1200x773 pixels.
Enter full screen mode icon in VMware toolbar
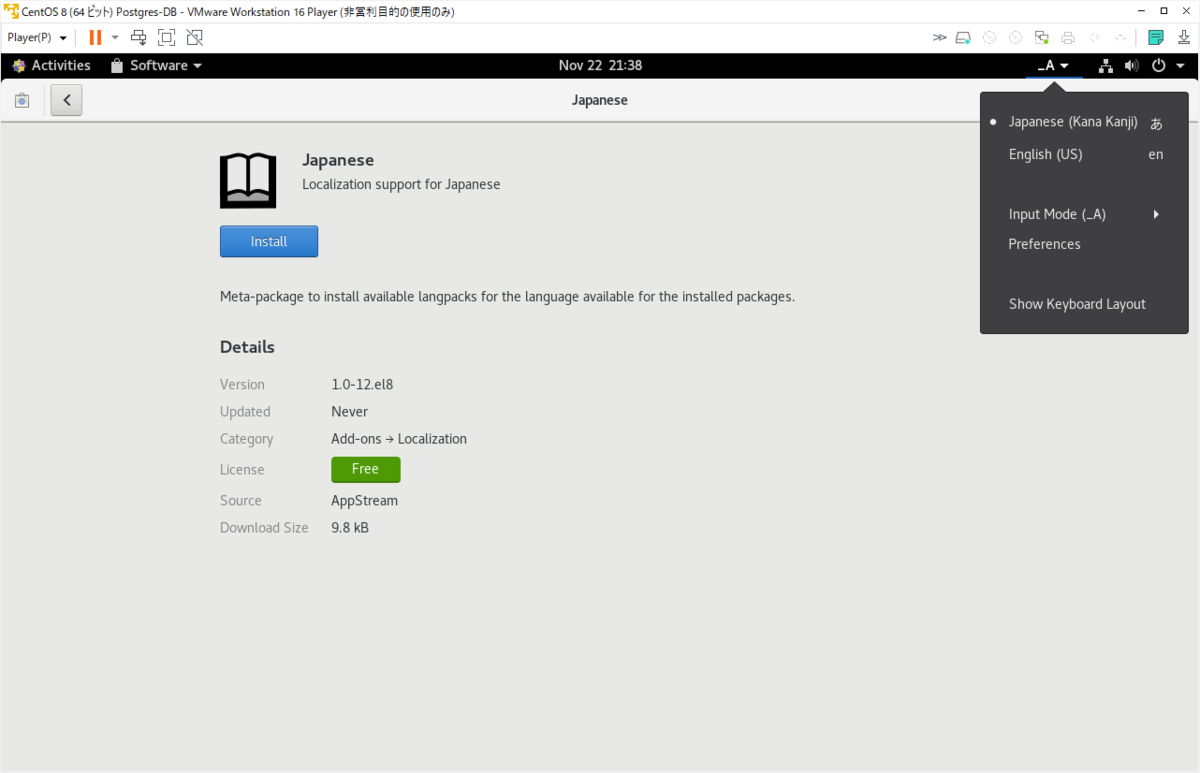pos(167,37)
